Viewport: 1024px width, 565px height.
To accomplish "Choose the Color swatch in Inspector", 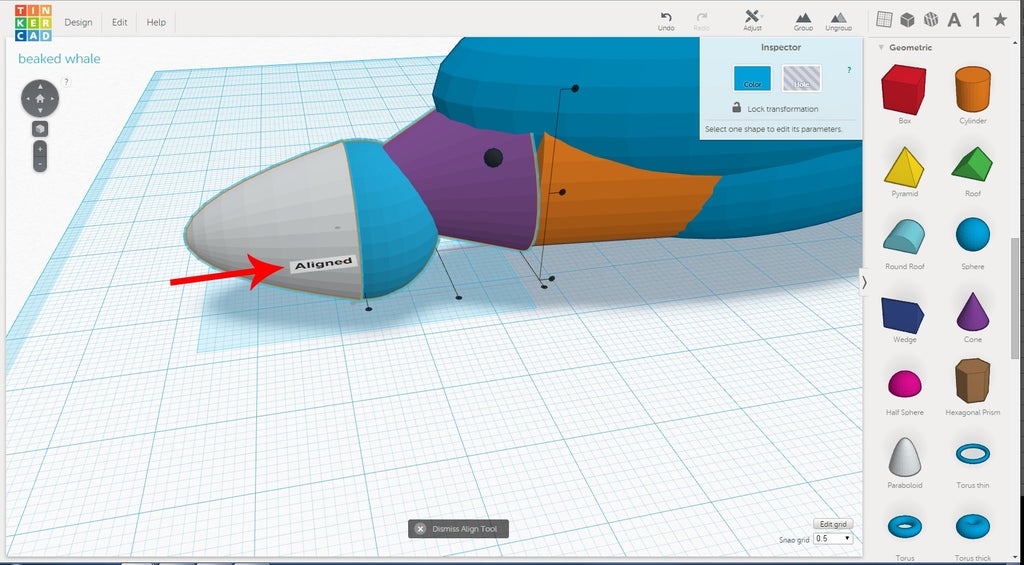I will [x=752, y=78].
